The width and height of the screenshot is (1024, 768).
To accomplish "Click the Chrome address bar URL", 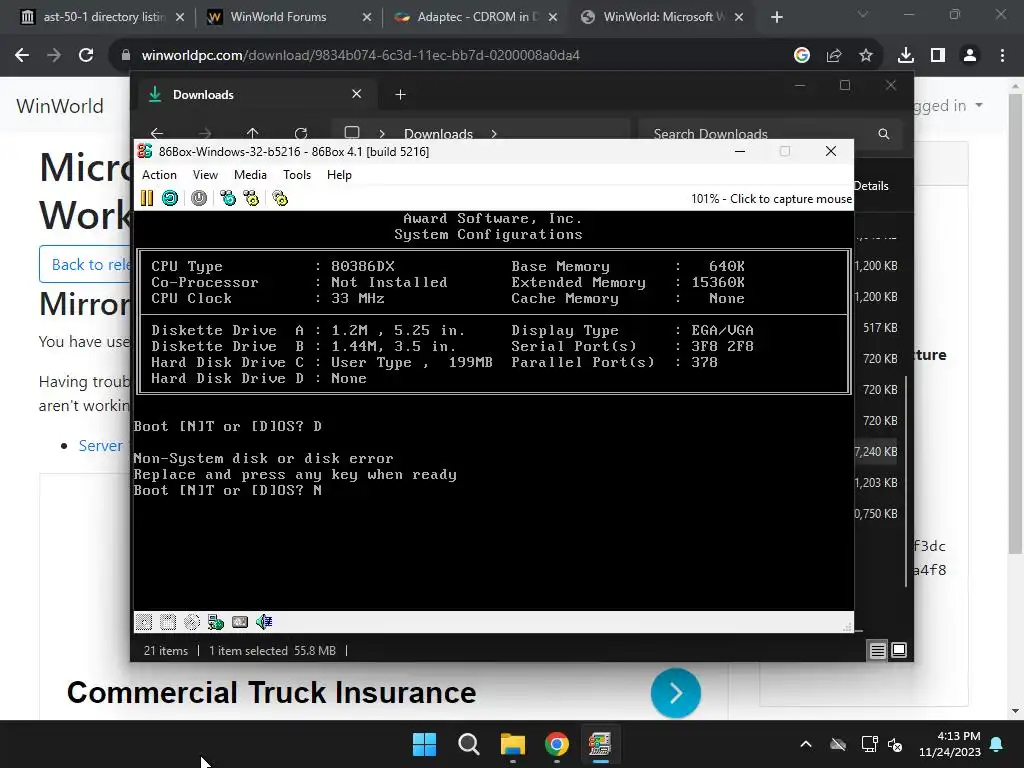I will pyautogui.click(x=360, y=56).
